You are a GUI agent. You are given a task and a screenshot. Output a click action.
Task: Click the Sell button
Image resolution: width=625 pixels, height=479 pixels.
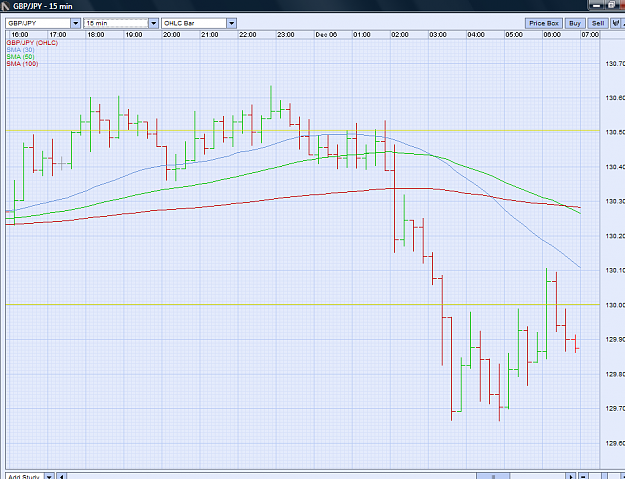tap(598, 24)
